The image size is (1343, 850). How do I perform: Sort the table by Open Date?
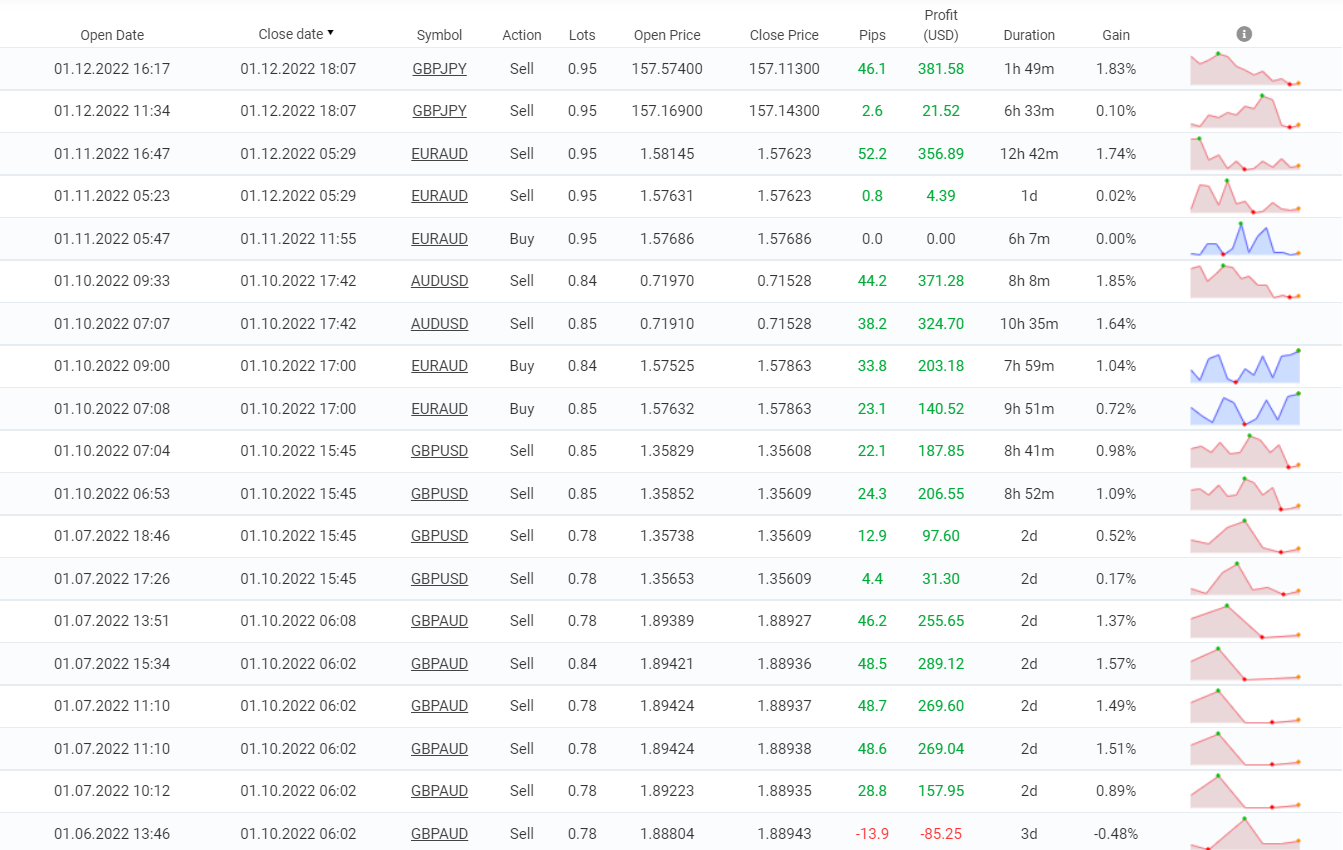pyautogui.click(x=112, y=34)
